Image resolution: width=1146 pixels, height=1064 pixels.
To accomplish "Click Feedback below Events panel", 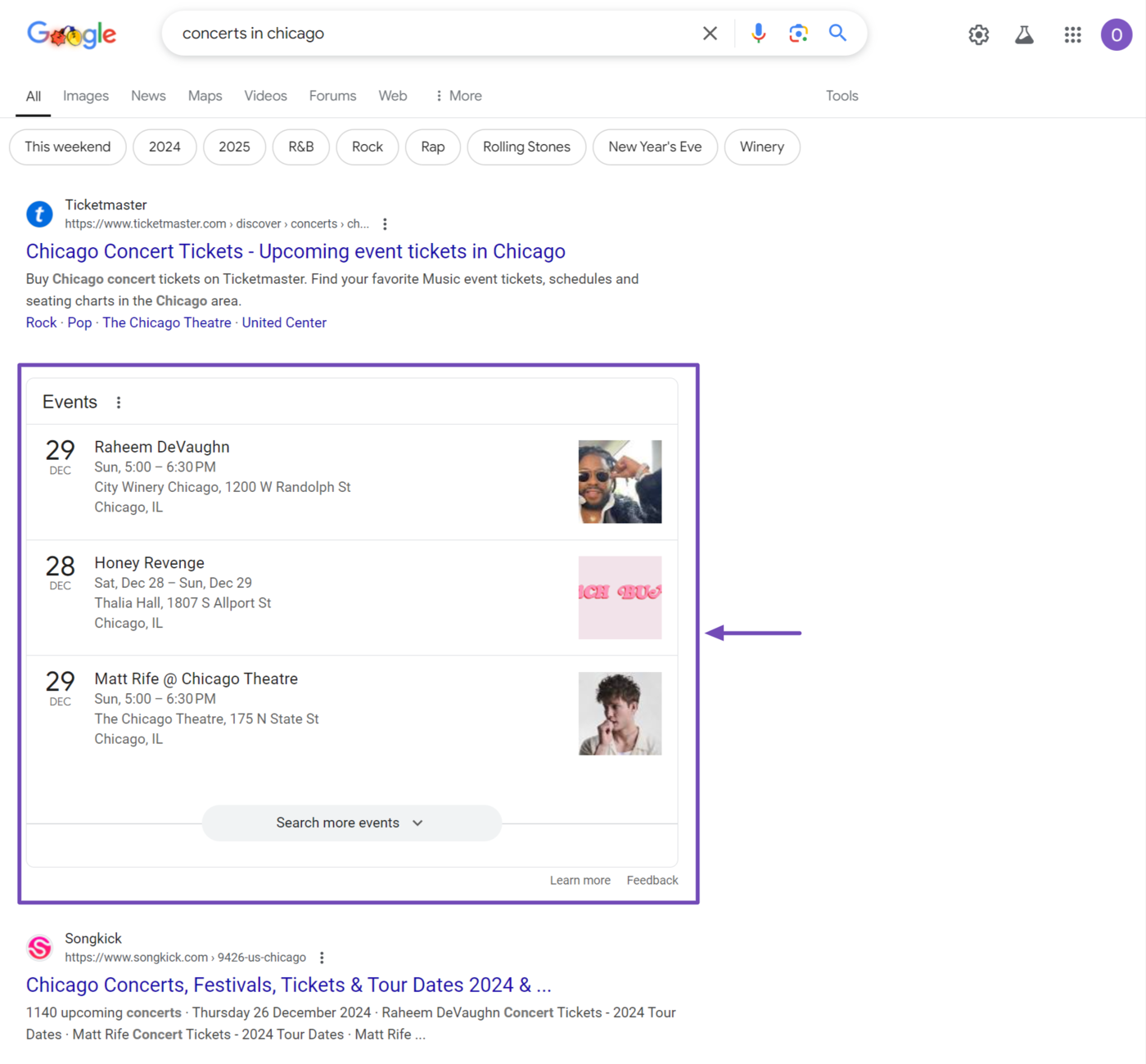I will [652, 881].
